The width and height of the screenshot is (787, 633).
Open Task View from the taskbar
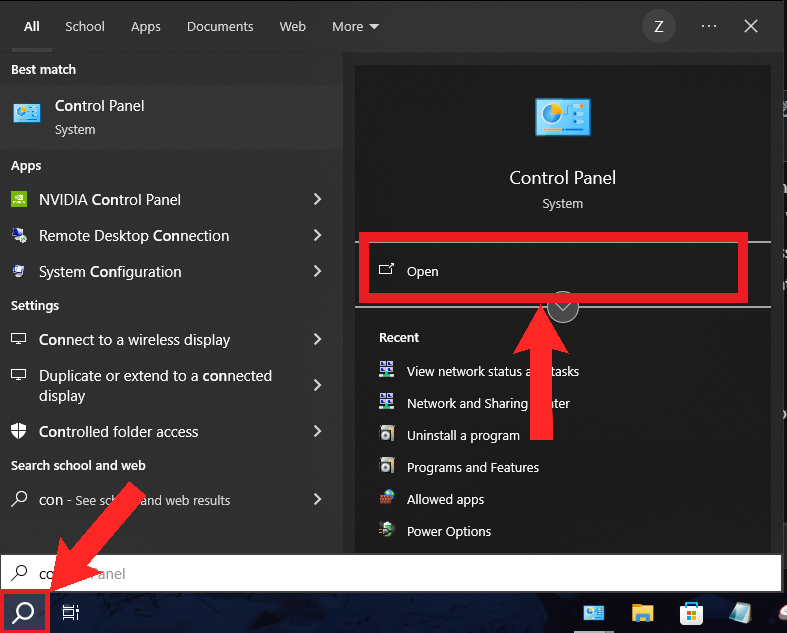[71, 612]
